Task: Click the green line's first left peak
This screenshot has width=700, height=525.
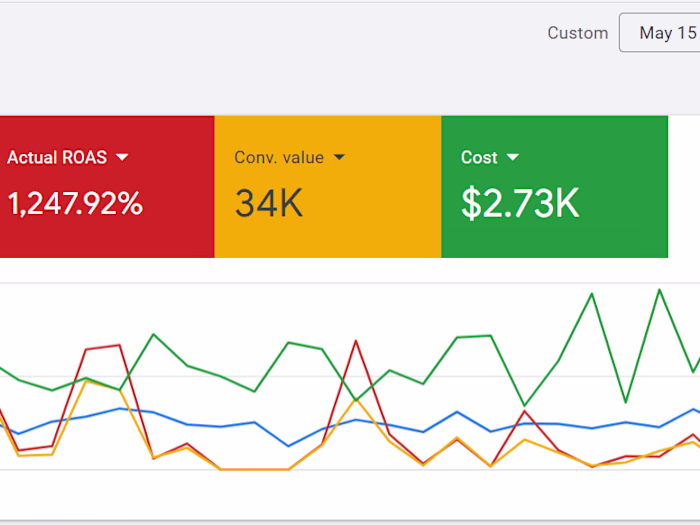Action: (153, 334)
